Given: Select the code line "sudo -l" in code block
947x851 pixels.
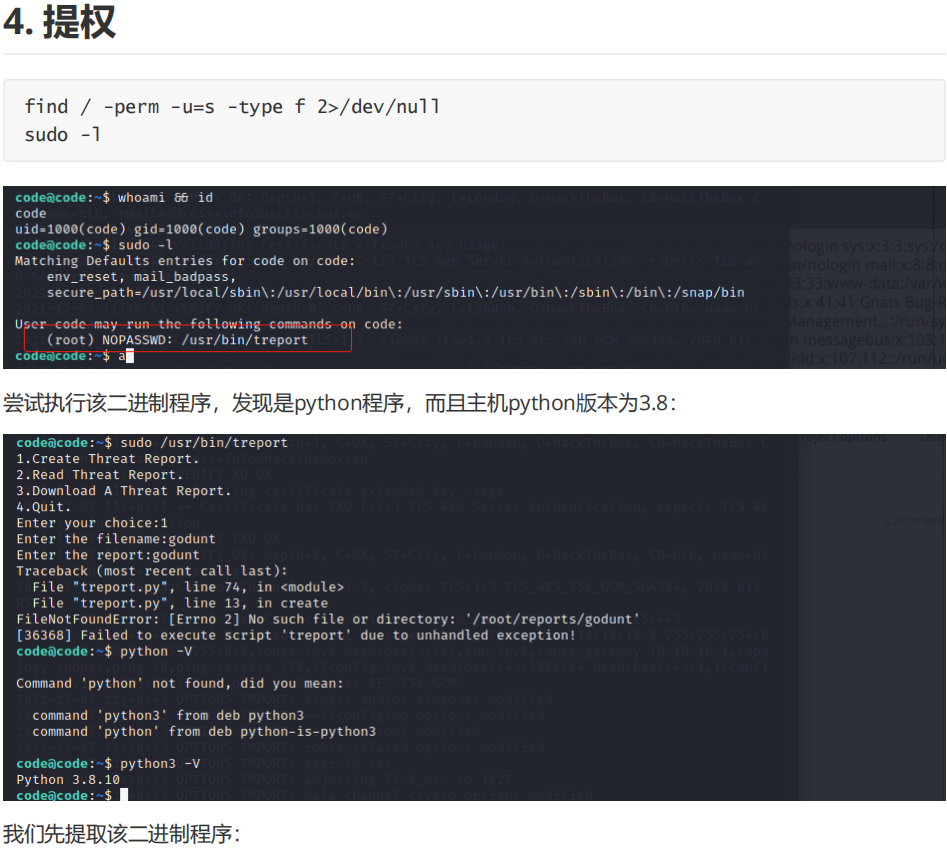Looking at the screenshot, I should tap(63, 135).
